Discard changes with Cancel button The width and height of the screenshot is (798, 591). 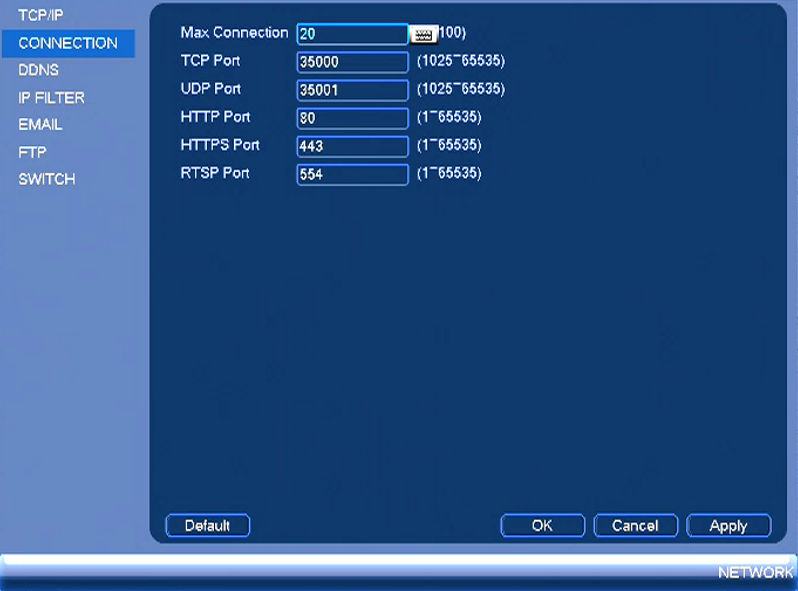[636, 525]
